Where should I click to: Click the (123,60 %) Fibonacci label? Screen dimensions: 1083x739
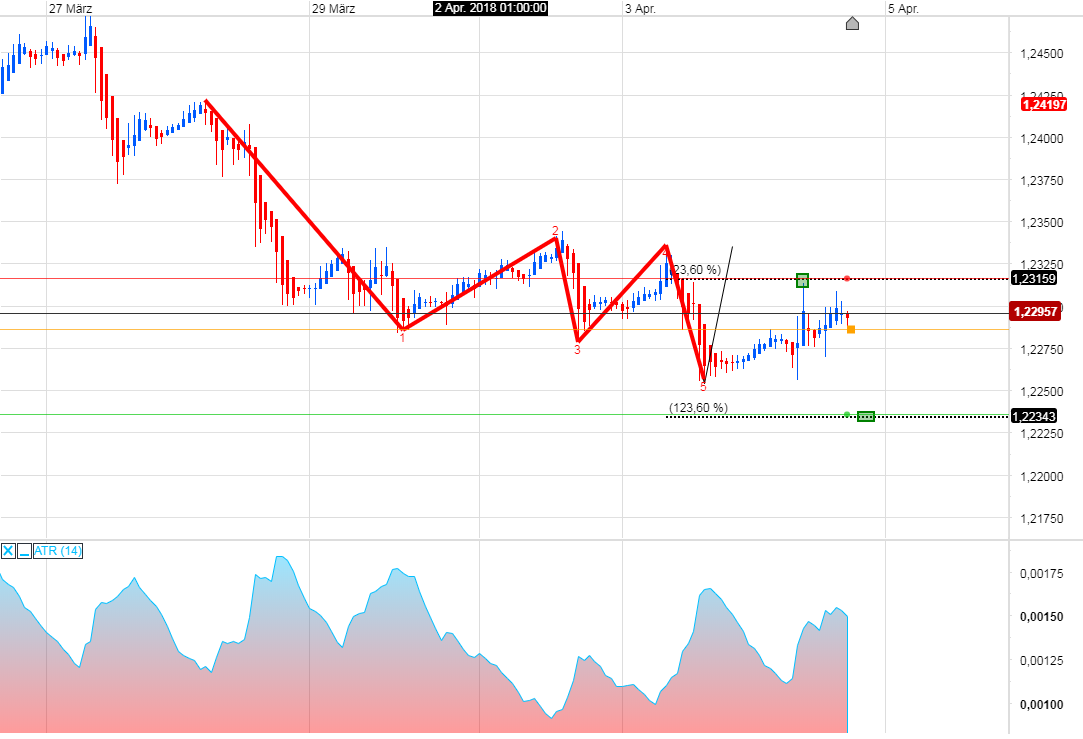[x=699, y=404]
